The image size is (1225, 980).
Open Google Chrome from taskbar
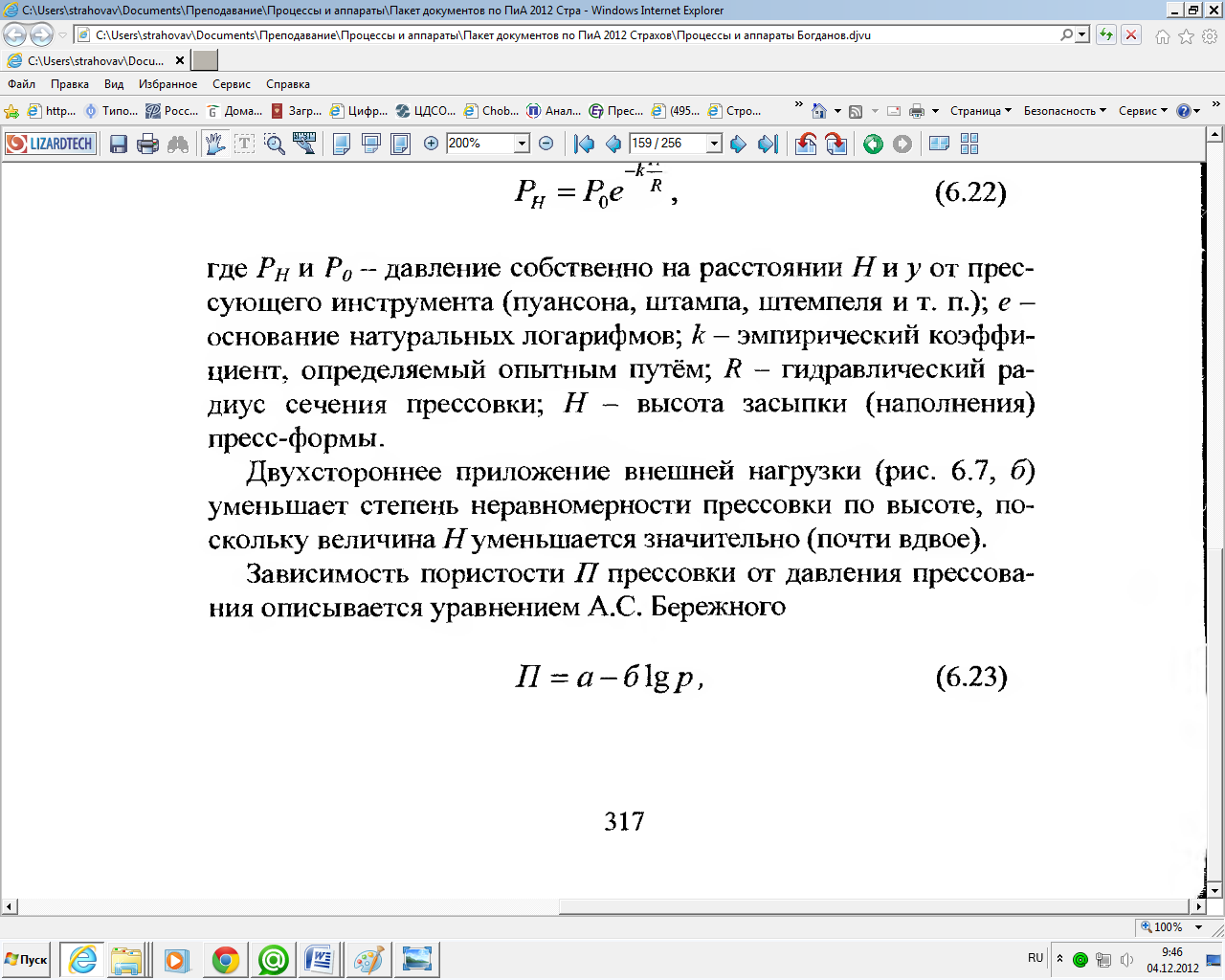(226, 959)
